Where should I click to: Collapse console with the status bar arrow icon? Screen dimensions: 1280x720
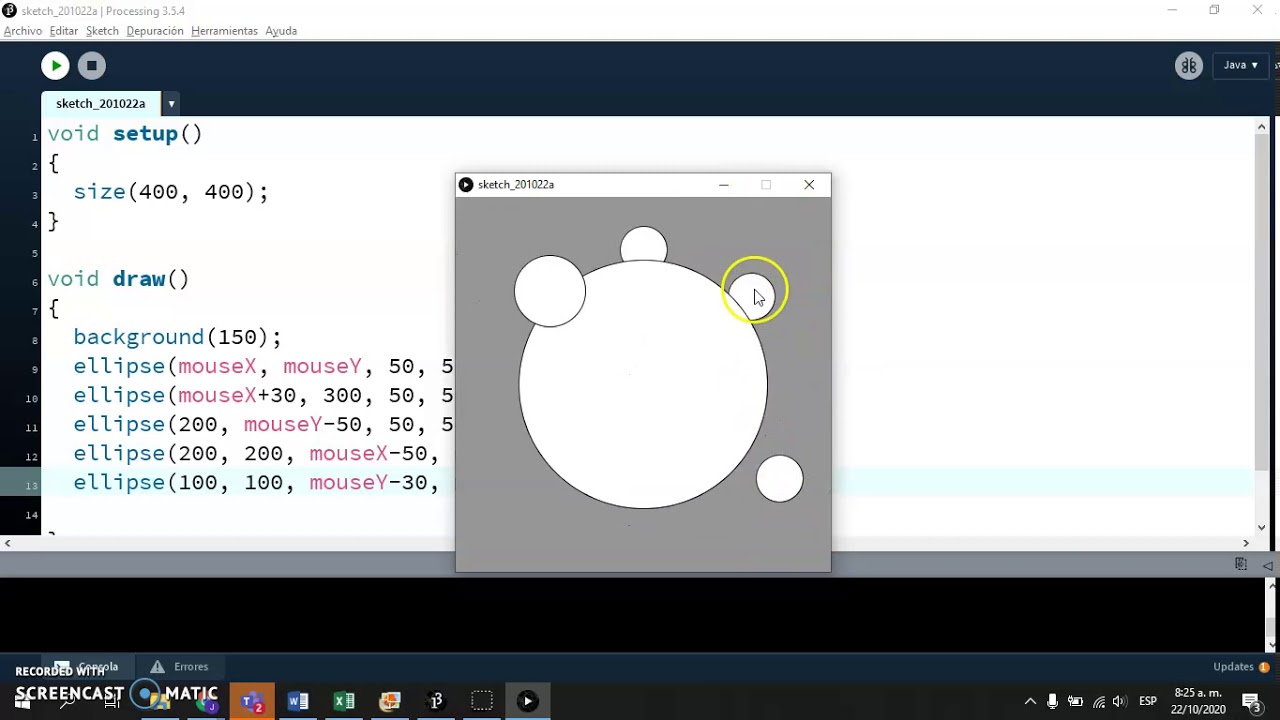1267,565
